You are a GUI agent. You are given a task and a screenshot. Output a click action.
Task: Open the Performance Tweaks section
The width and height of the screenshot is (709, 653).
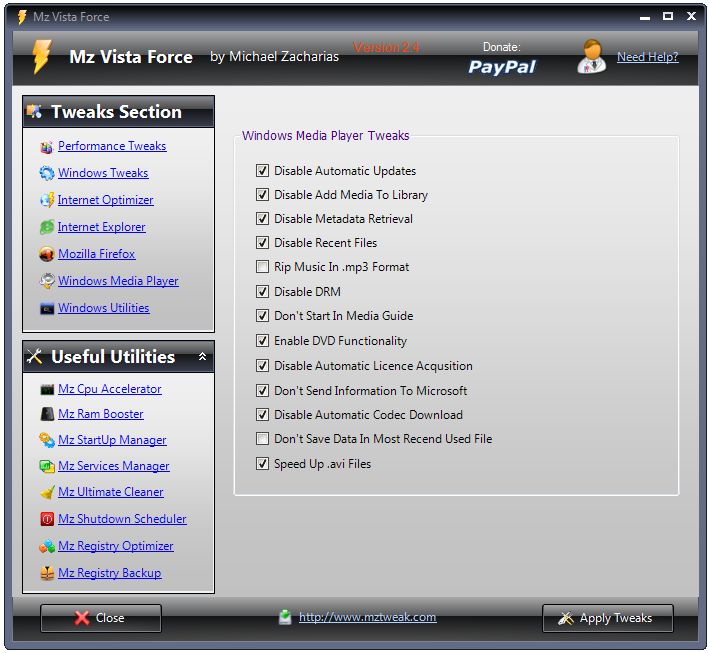(112, 146)
